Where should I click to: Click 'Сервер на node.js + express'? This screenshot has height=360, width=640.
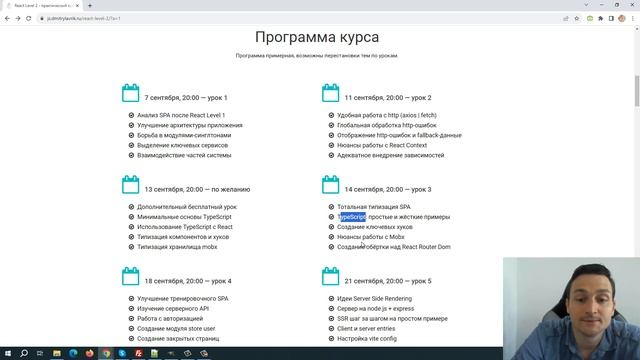point(376,309)
